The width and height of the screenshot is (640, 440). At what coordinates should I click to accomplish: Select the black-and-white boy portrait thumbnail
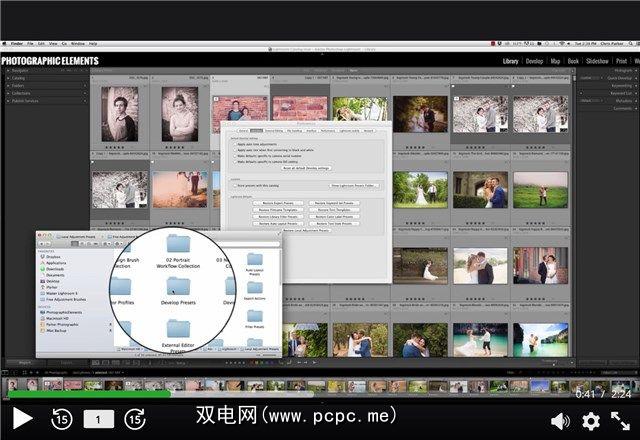tap(120, 114)
